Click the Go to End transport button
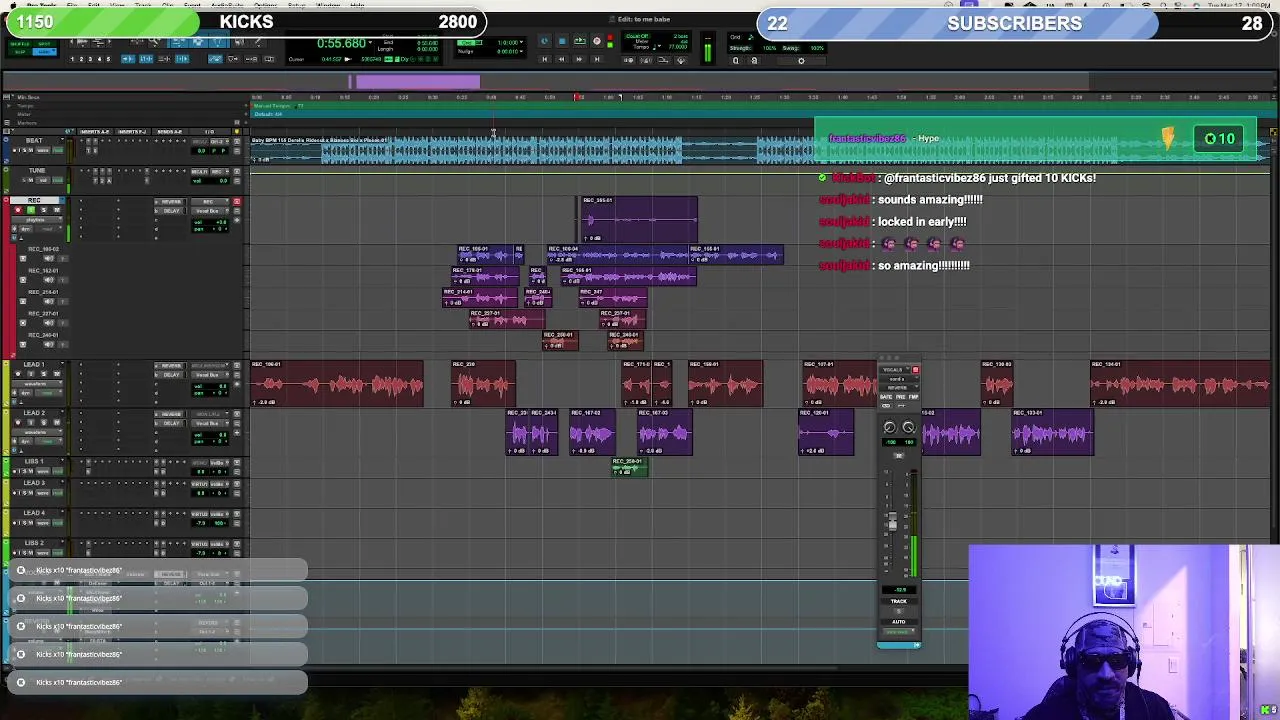 (597, 59)
